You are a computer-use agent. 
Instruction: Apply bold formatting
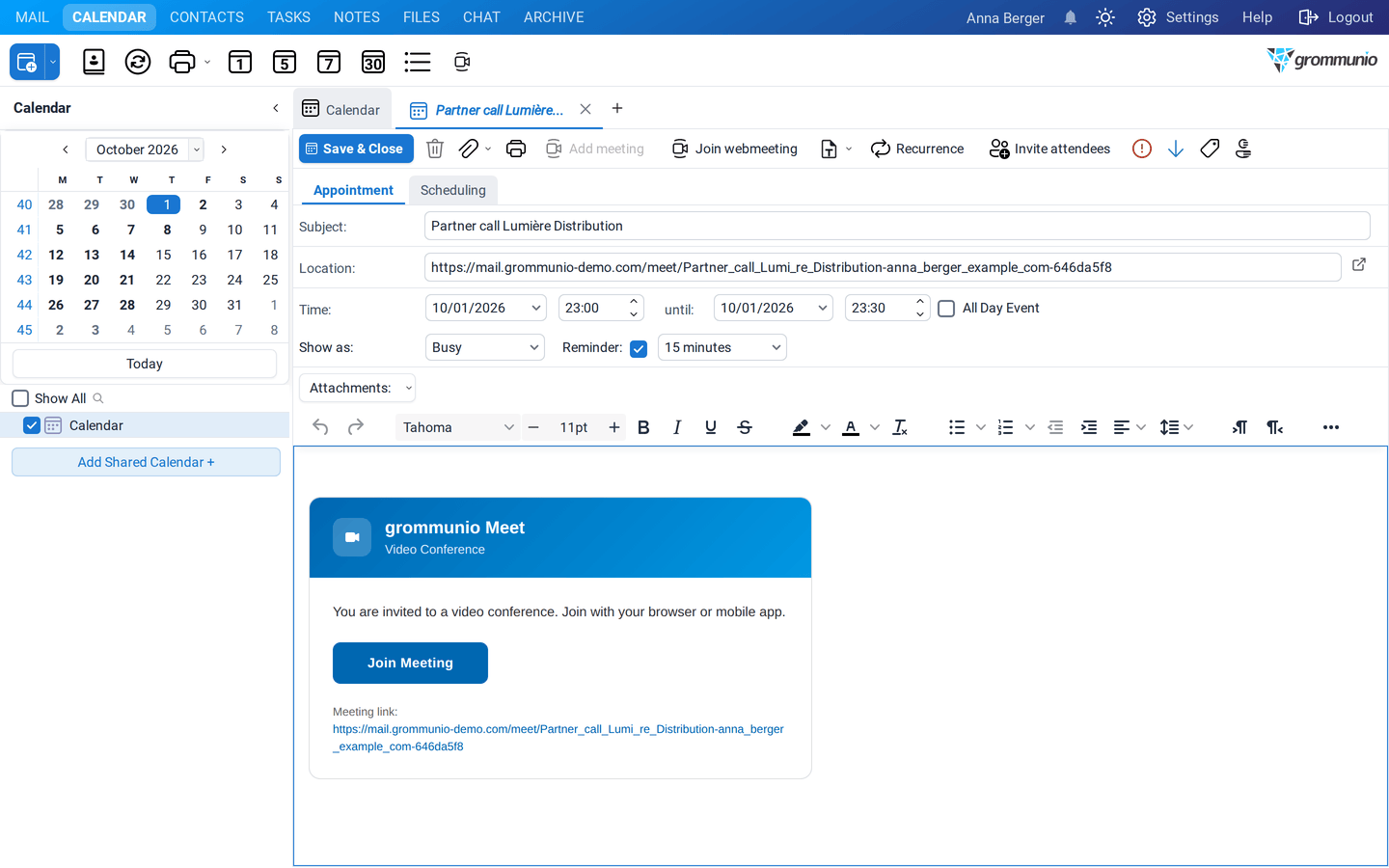[x=643, y=427]
